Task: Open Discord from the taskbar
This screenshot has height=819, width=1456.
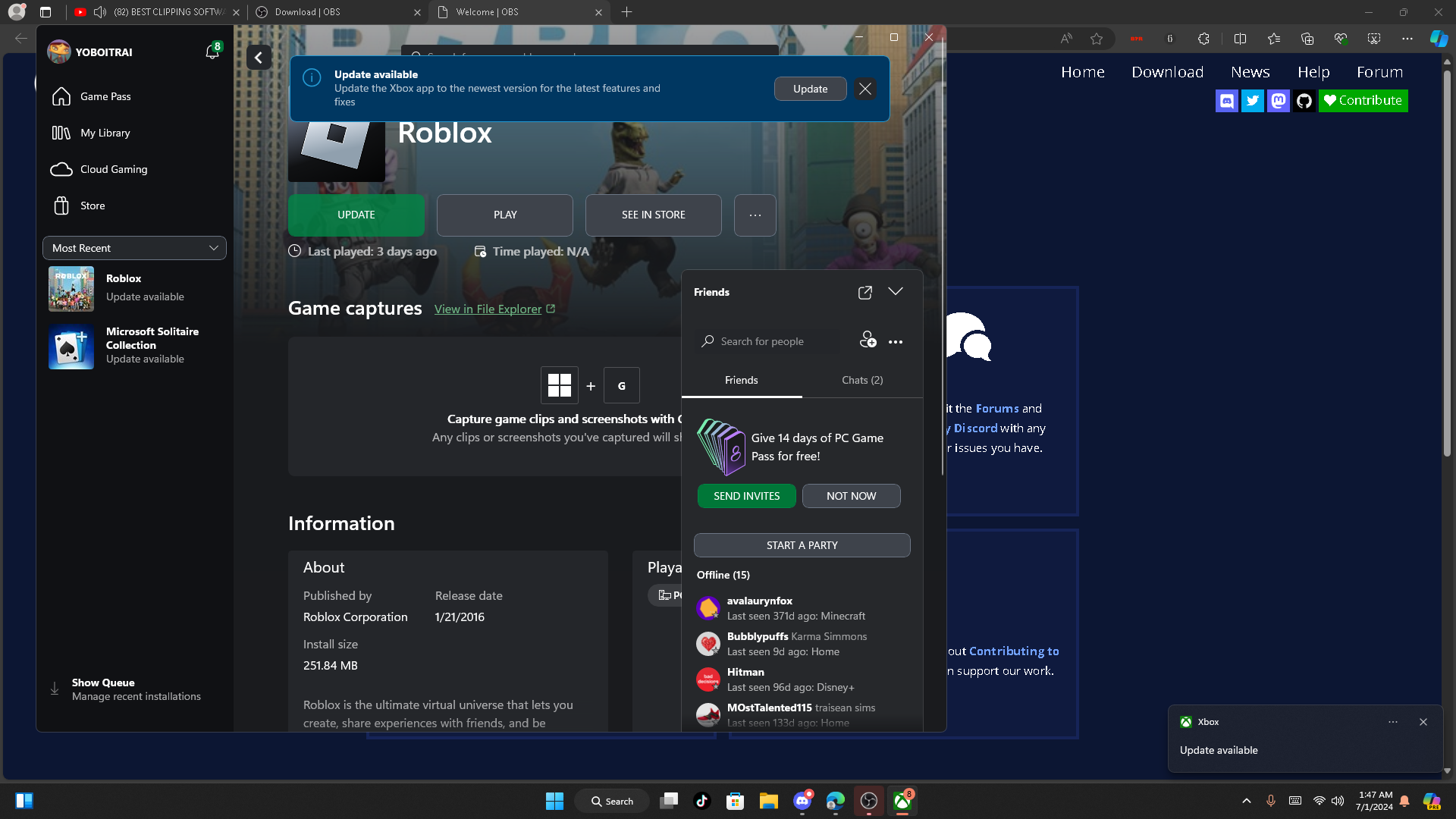Action: [802, 801]
